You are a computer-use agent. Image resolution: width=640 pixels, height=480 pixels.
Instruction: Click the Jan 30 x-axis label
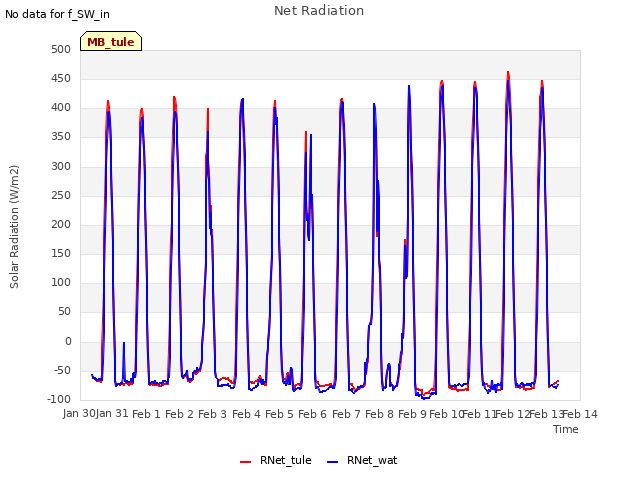[78, 413]
